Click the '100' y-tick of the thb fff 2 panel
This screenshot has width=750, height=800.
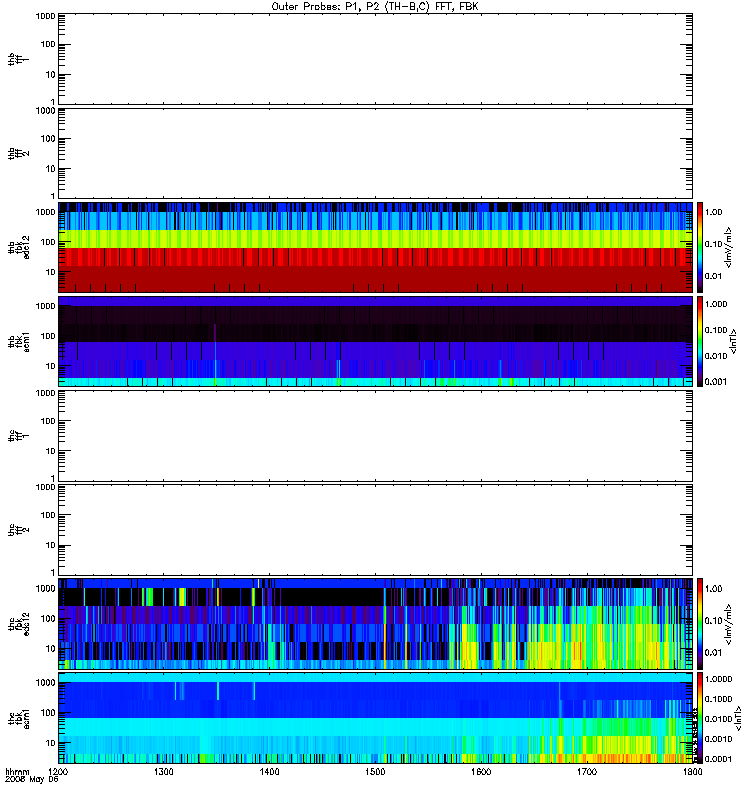point(48,139)
